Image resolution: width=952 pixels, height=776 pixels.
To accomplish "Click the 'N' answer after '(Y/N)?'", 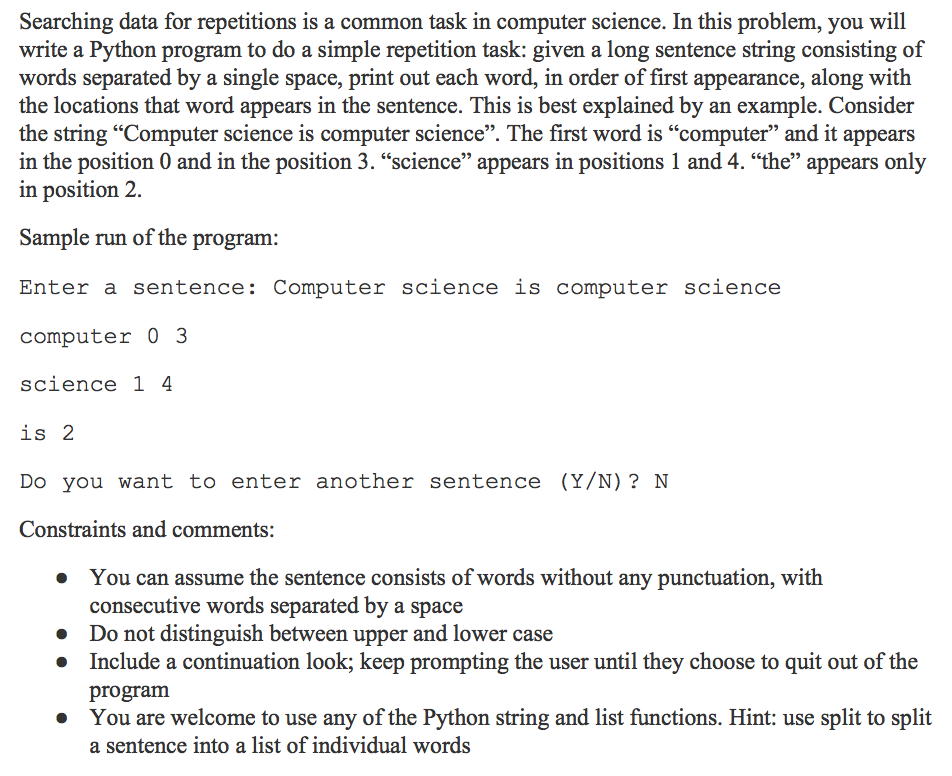I will (x=661, y=482).
